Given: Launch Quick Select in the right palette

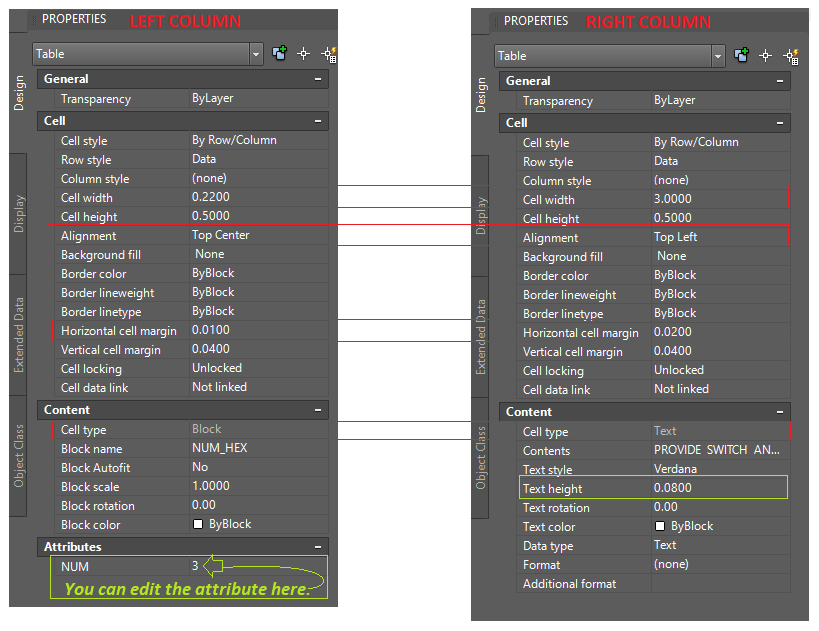Looking at the screenshot, I should [790, 54].
